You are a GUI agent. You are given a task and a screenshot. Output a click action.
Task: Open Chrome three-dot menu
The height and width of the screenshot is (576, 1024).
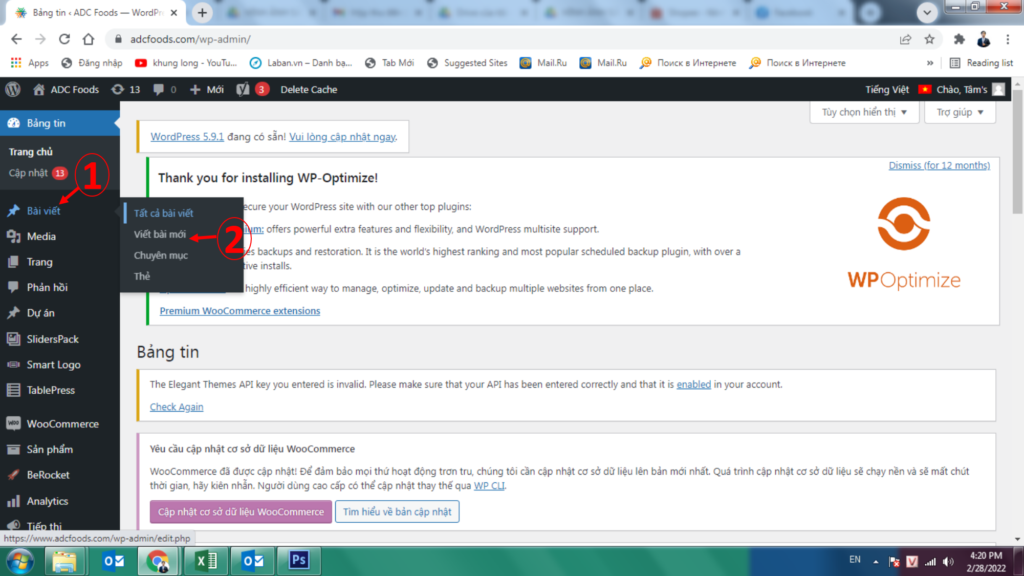click(1008, 39)
